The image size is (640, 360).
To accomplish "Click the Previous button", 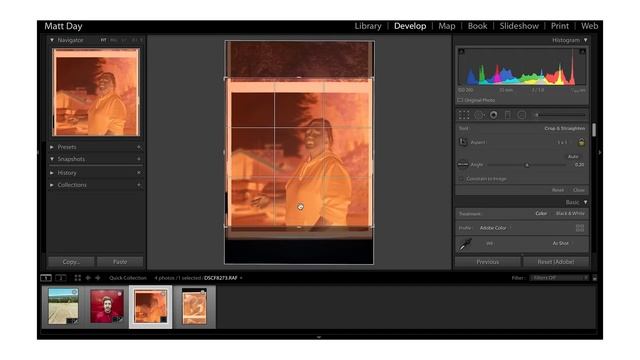I will [x=488, y=262].
